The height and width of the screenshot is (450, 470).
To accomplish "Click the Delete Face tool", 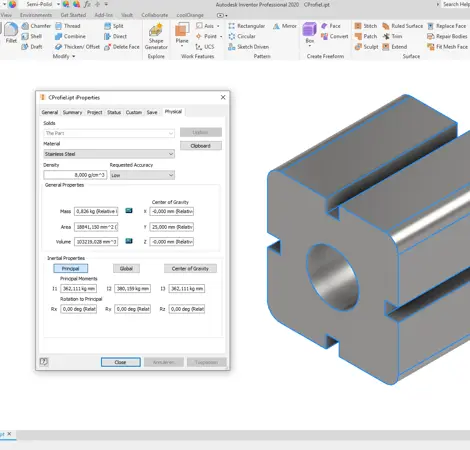I will click(x=122, y=47).
